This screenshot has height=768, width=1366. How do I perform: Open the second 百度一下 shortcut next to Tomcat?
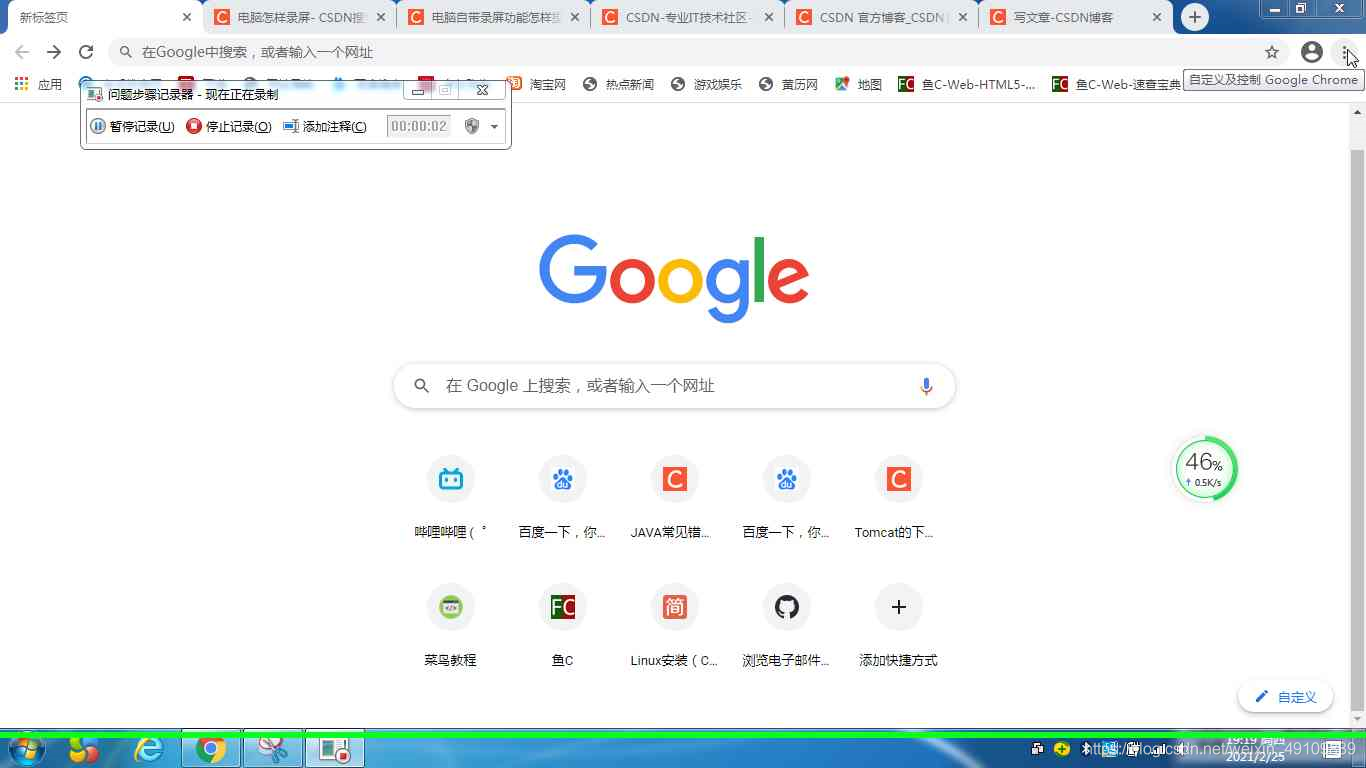(787, 497)
